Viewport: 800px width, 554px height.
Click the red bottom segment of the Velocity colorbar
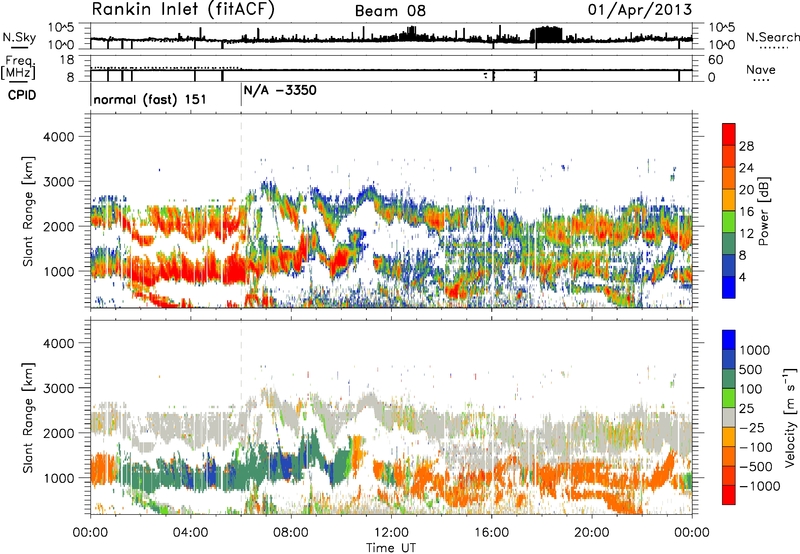(x=729, y=495)
